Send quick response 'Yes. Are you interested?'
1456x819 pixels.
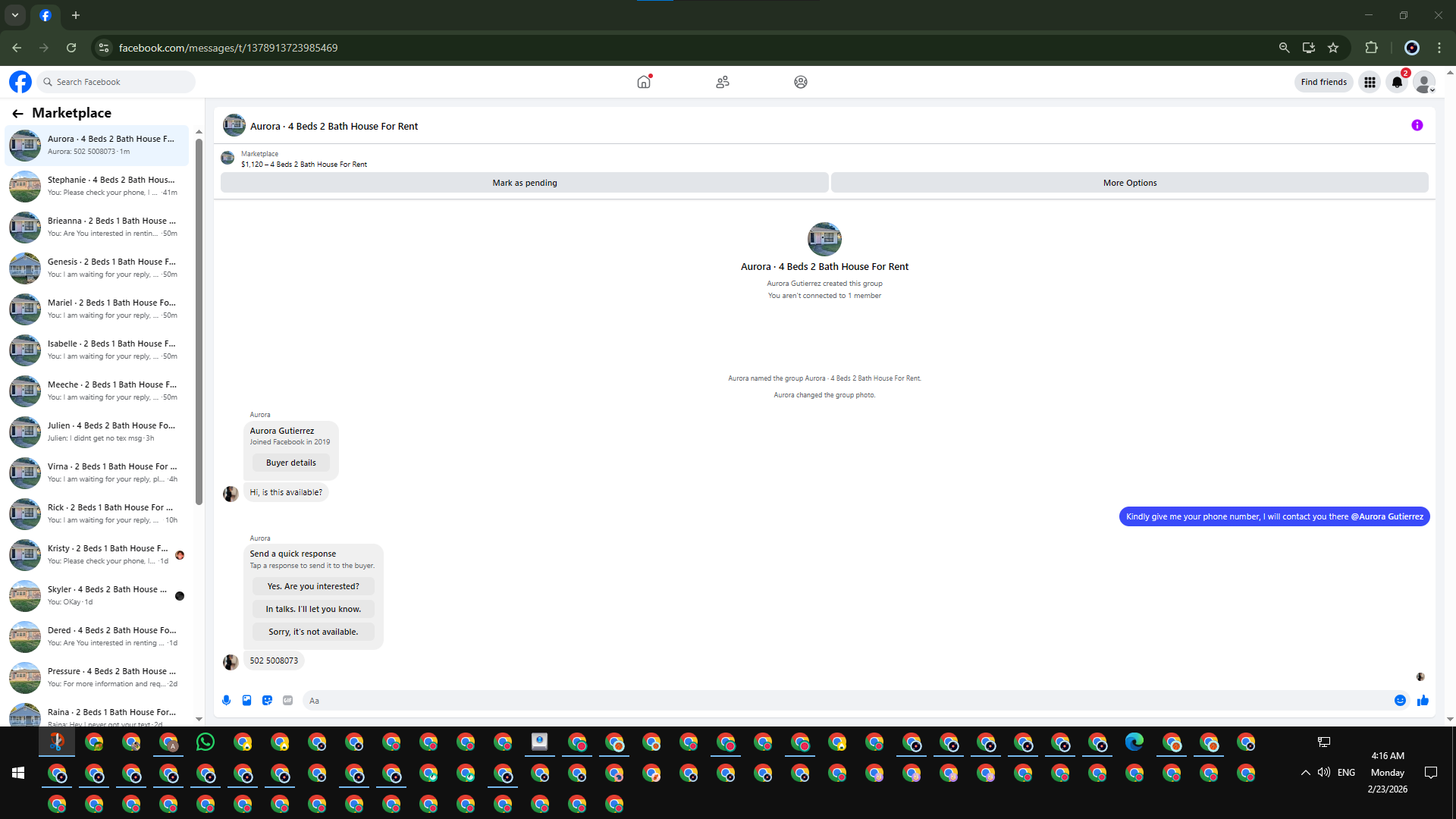click(313, 586)
